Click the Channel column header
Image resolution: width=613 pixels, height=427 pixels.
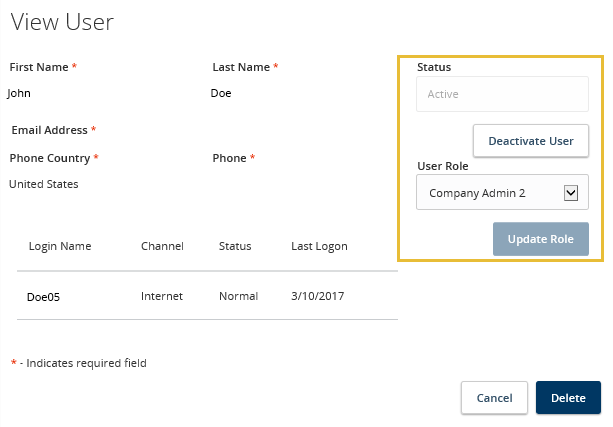tap(163, 246)
